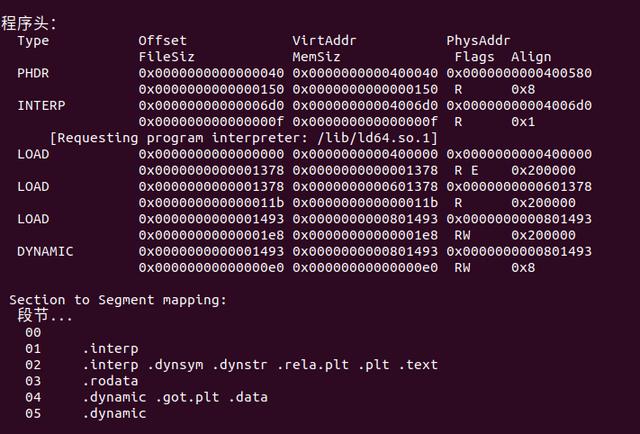Select the PhysAddr column header
This screenshot has width=640, height=434.
click(x=478, y=41)
